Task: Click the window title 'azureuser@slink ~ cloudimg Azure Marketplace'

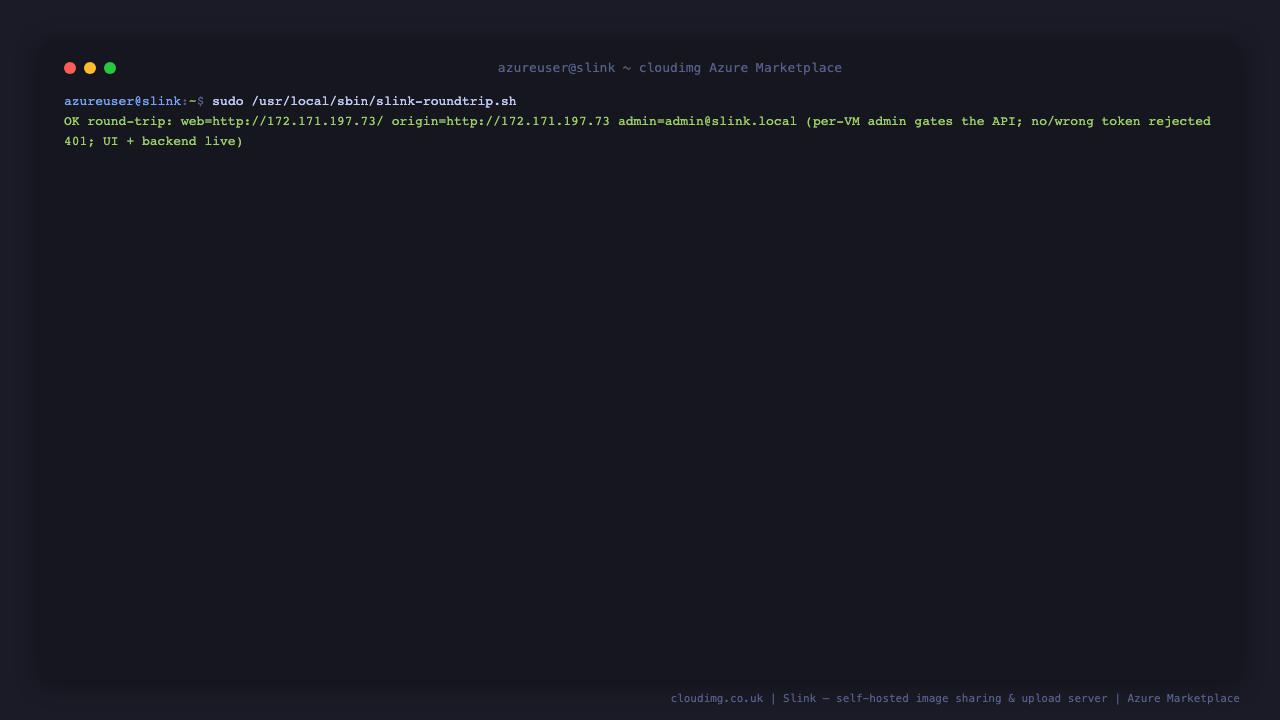Action: coord(670,68)
